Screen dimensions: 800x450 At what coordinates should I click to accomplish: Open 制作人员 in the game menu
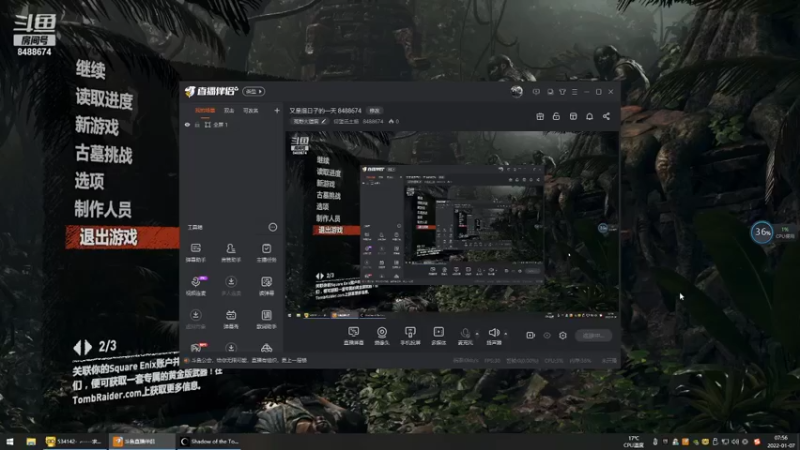click(x=103, y=209)
